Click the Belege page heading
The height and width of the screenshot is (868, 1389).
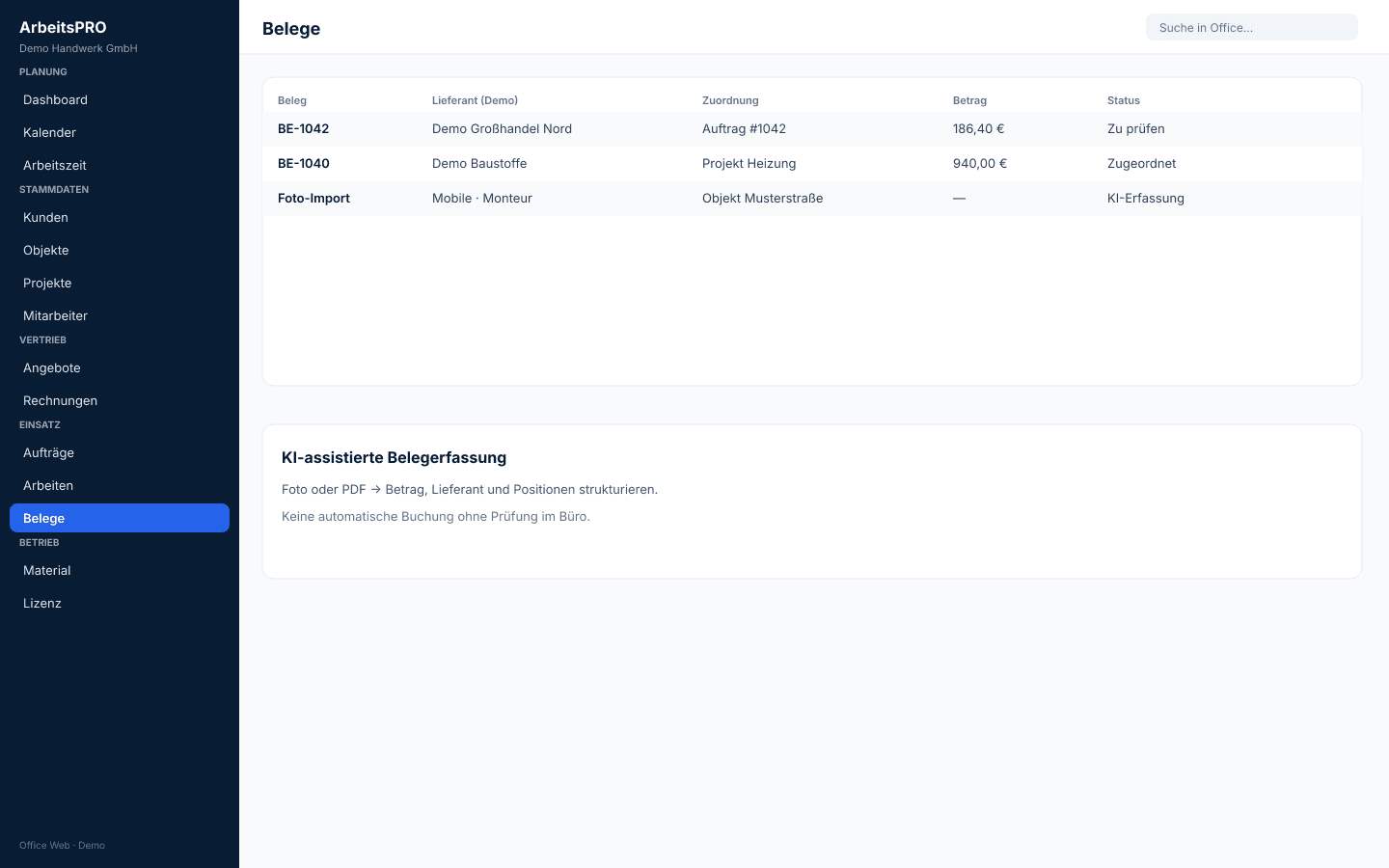pyautogui.click(x=291, y=29)
